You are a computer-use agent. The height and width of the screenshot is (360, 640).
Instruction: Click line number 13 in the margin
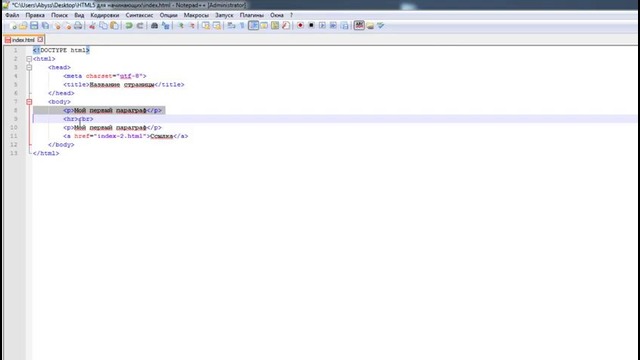tap(14, 153)
